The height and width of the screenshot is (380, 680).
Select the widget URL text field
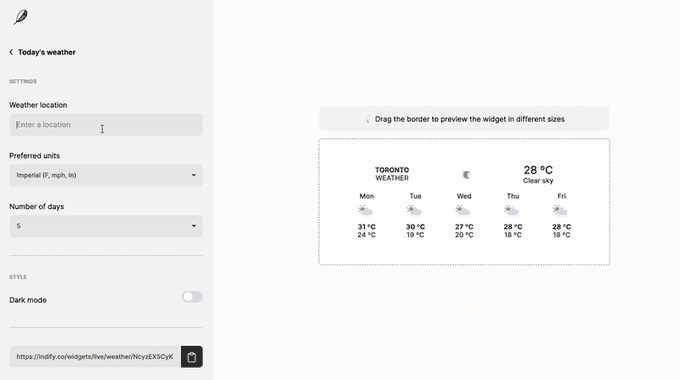tap(95, 357)
